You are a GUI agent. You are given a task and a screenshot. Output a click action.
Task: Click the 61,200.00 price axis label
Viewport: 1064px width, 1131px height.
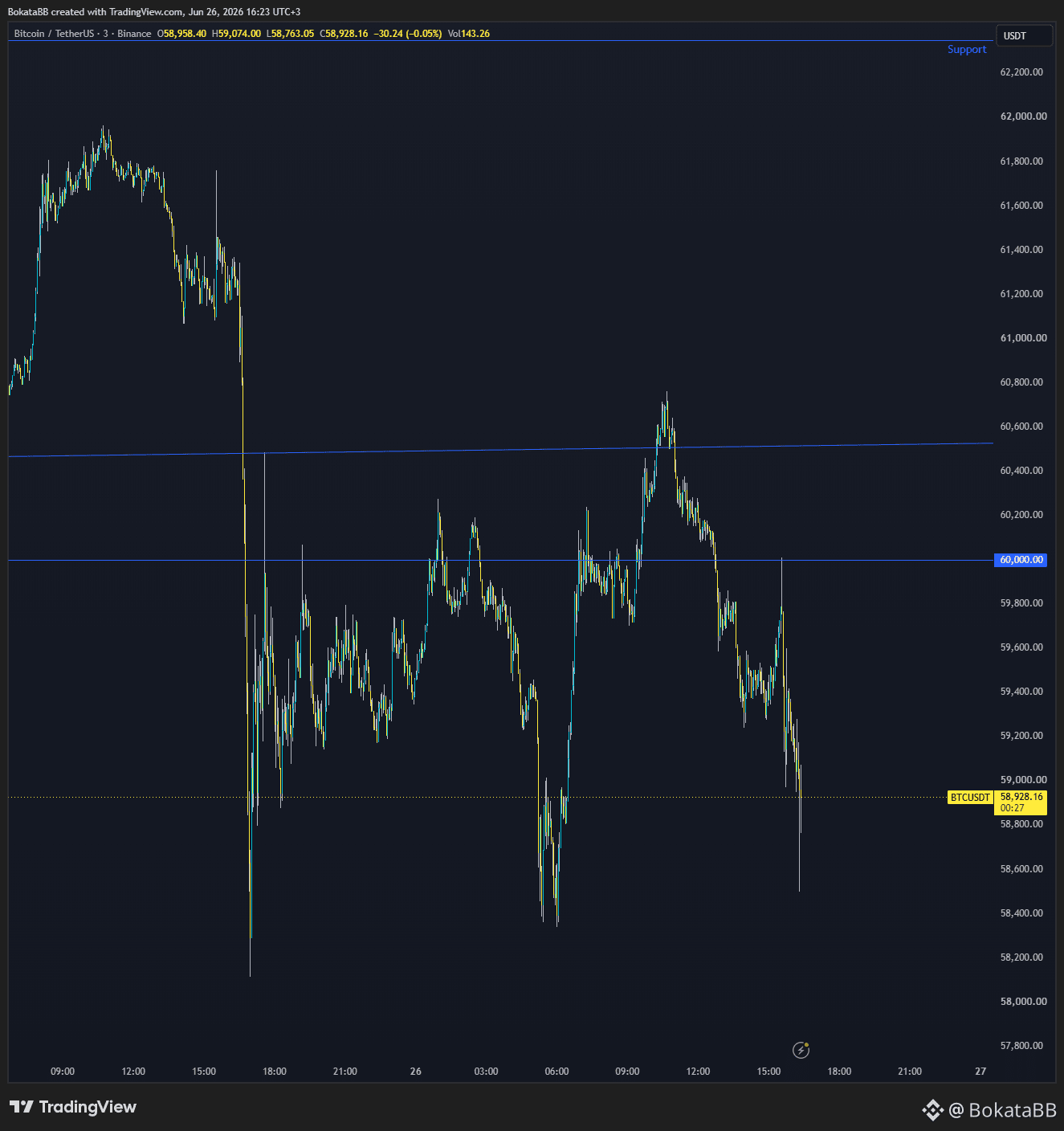click(1021, 294)
